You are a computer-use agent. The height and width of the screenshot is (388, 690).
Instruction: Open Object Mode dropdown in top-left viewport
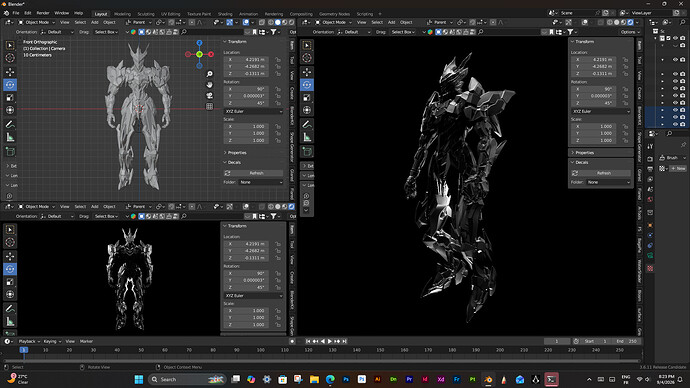pos(37,22)
